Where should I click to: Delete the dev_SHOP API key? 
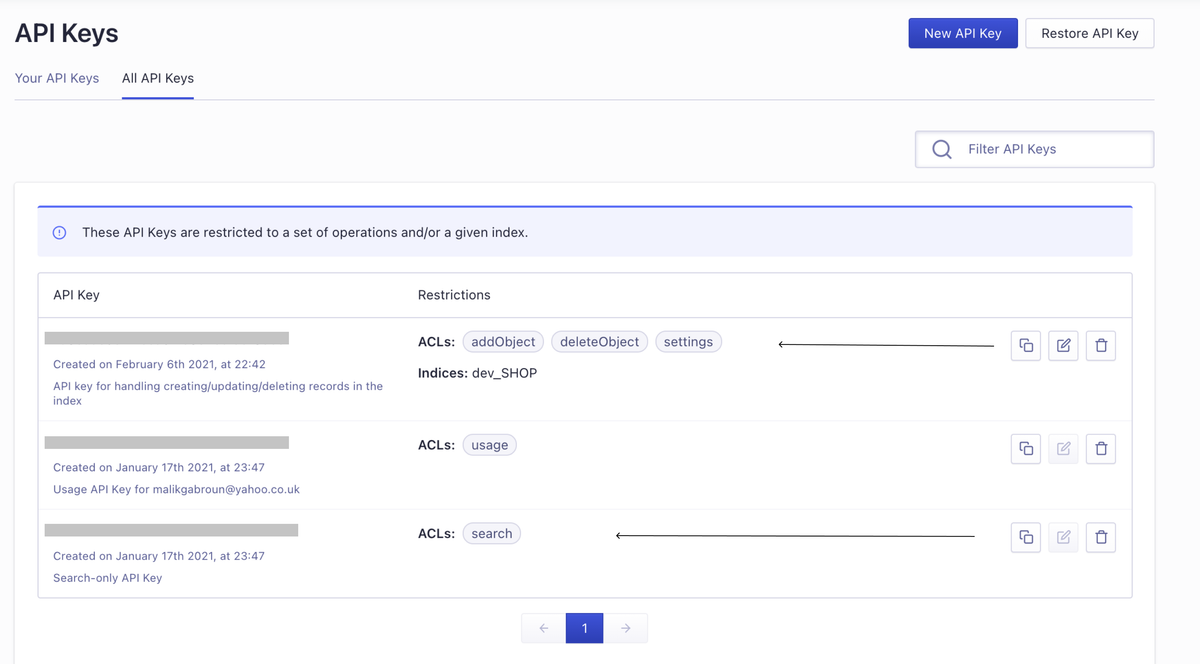click(1101, 346)
